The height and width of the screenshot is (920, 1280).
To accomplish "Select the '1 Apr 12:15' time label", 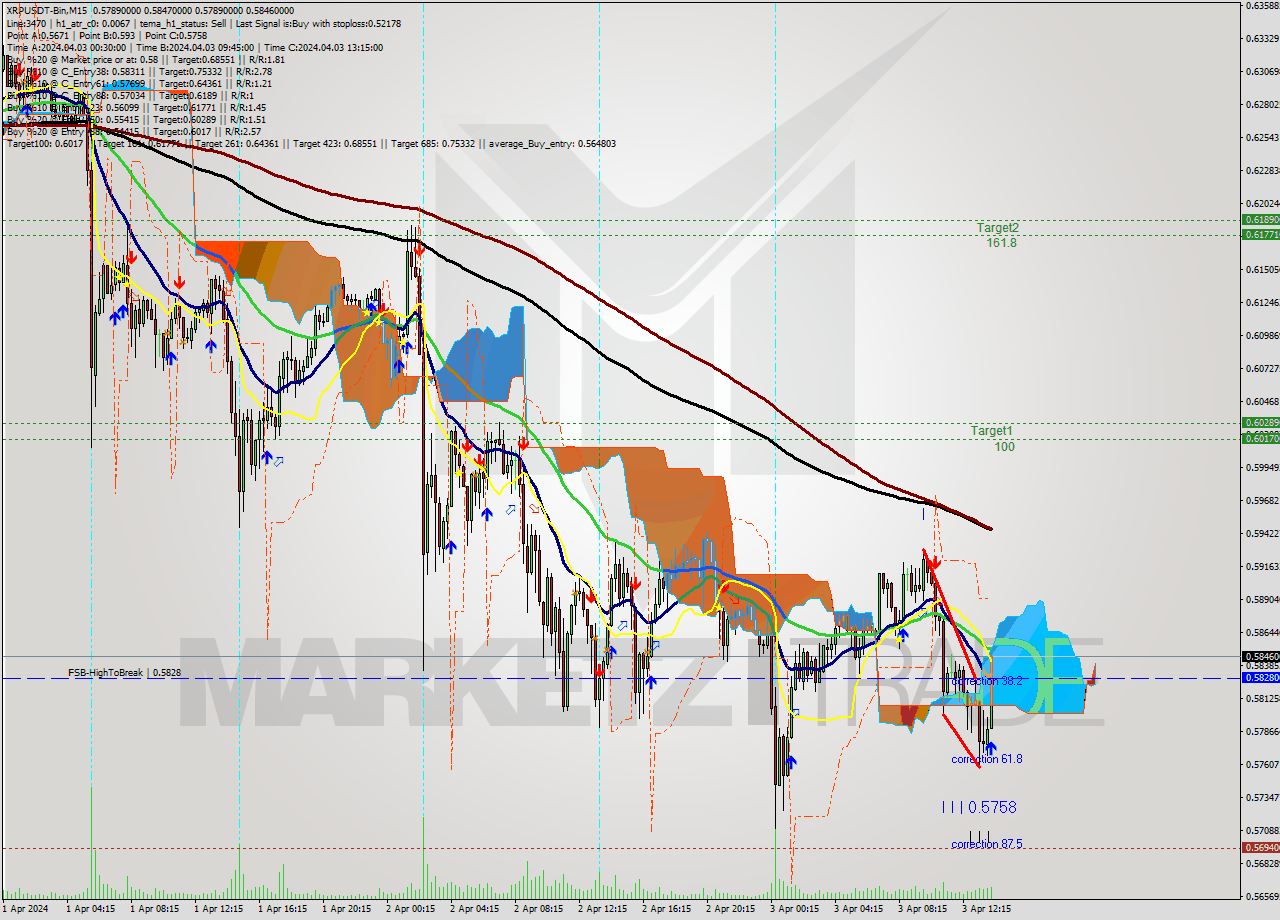I will 221,909.
